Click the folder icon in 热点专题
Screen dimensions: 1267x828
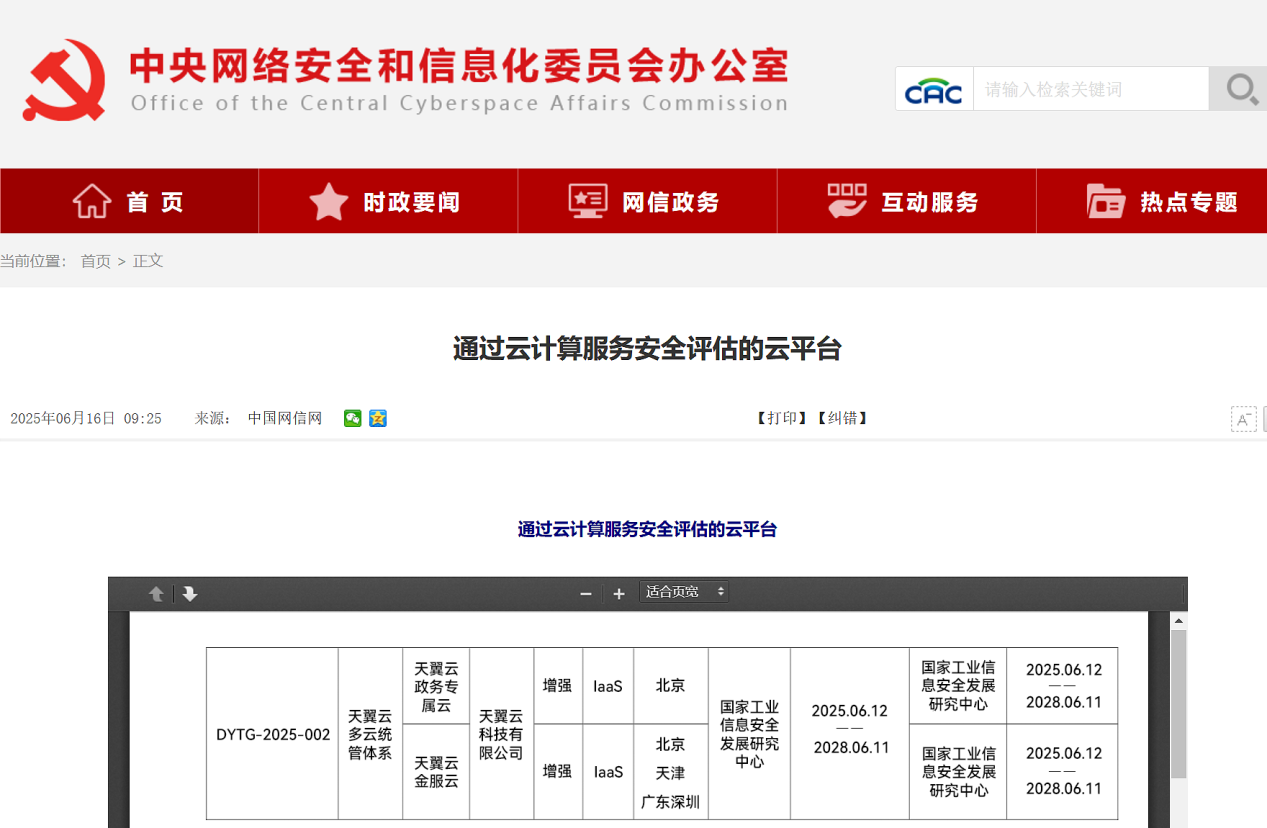[1106, 201]
